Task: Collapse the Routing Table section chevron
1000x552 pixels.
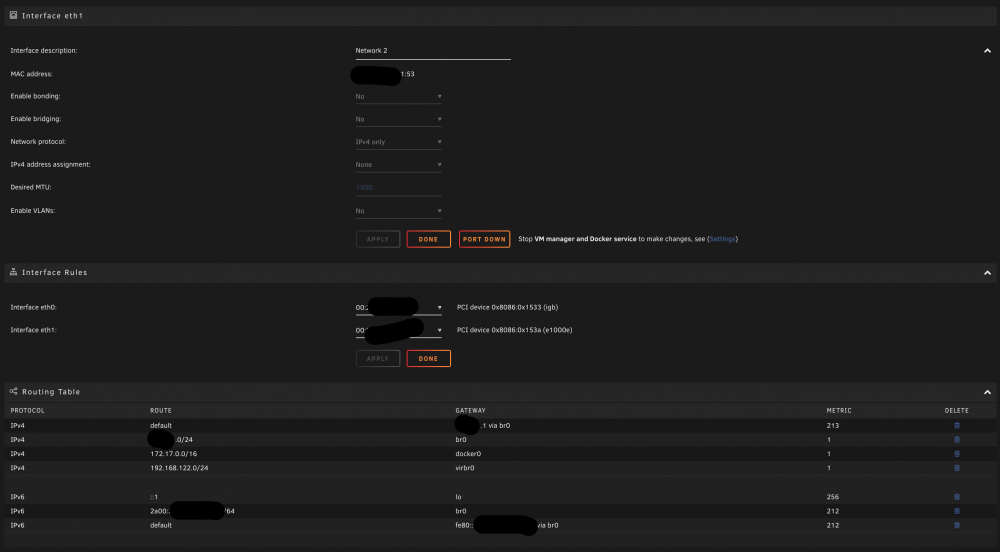Action: point(987,392)
